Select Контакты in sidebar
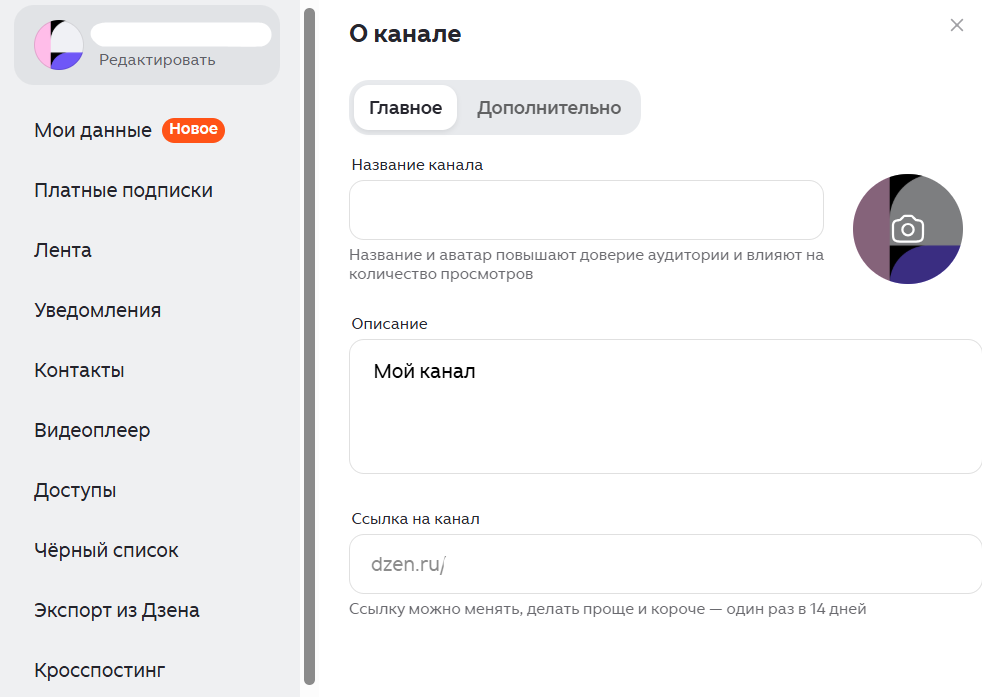Viewport: 982px width, 697px height. pyautogui.click(x=79, y=370)
